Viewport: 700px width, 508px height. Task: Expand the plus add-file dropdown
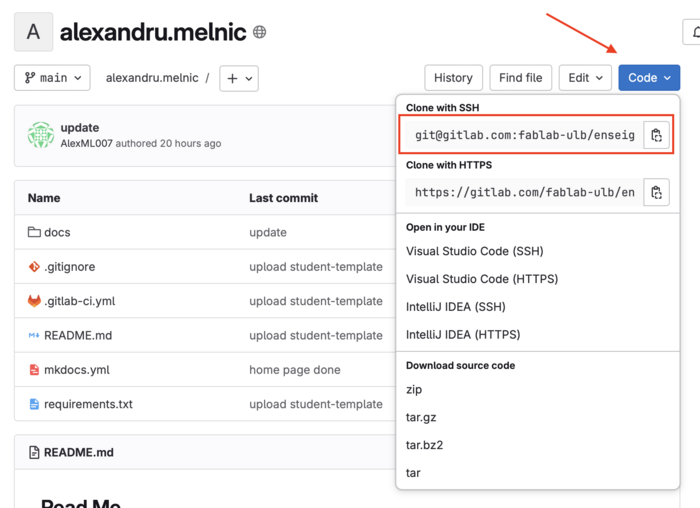click(x=239, y=79)
